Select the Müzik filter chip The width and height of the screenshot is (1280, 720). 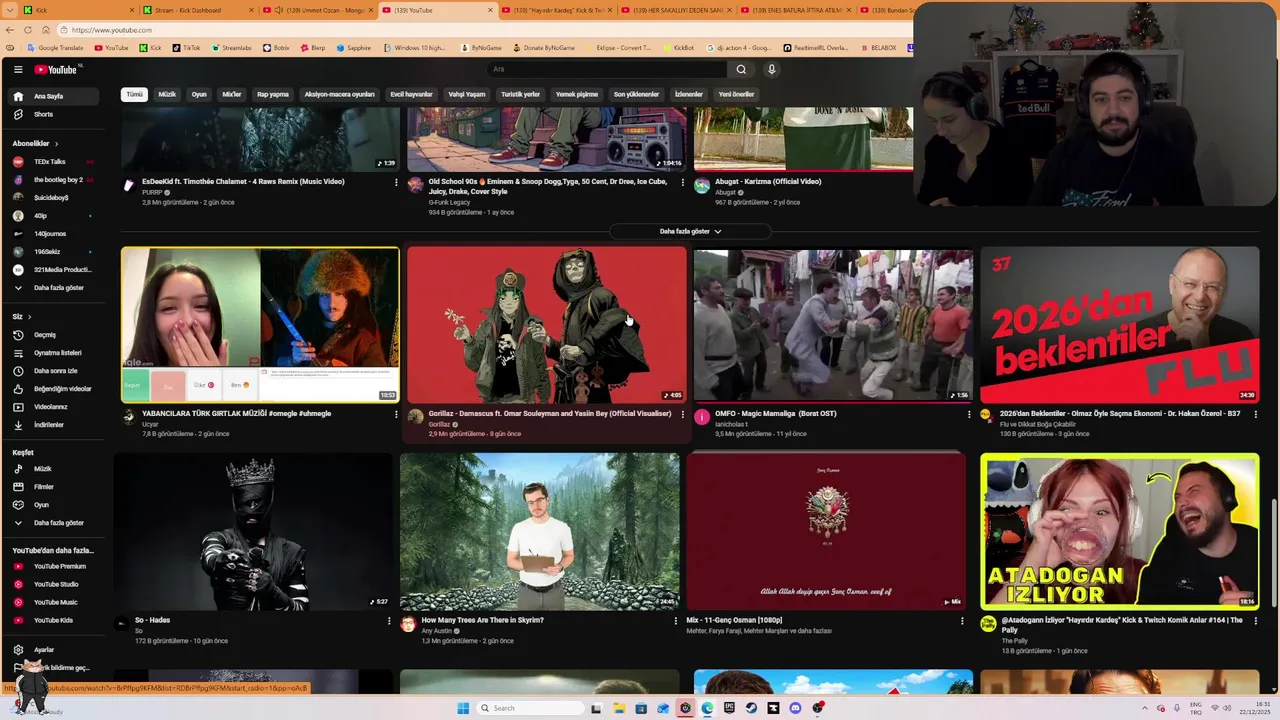click(167, 94)
